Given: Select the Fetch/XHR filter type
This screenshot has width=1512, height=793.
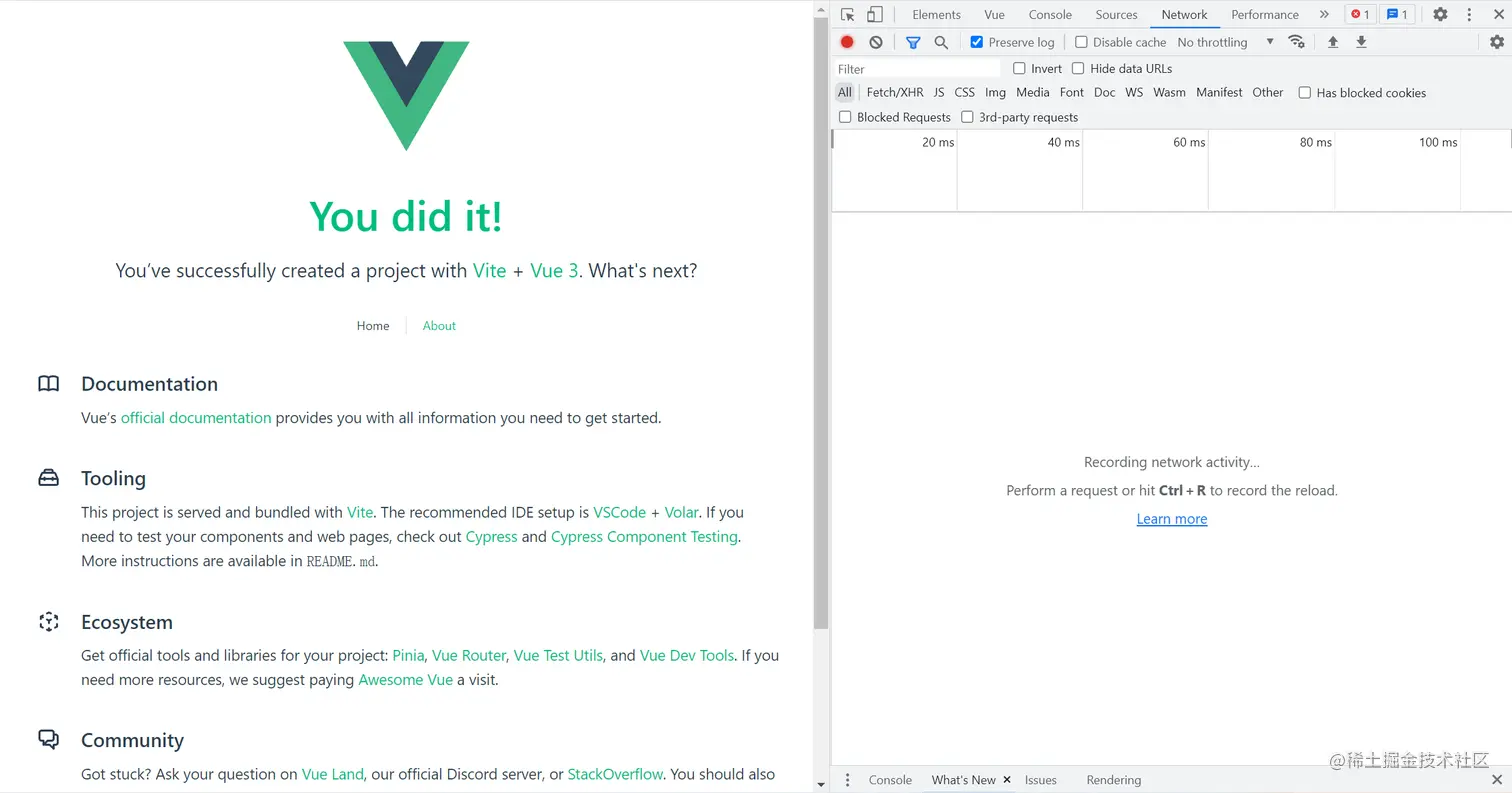Looking at the screenshot, I should tap(895, 93).
